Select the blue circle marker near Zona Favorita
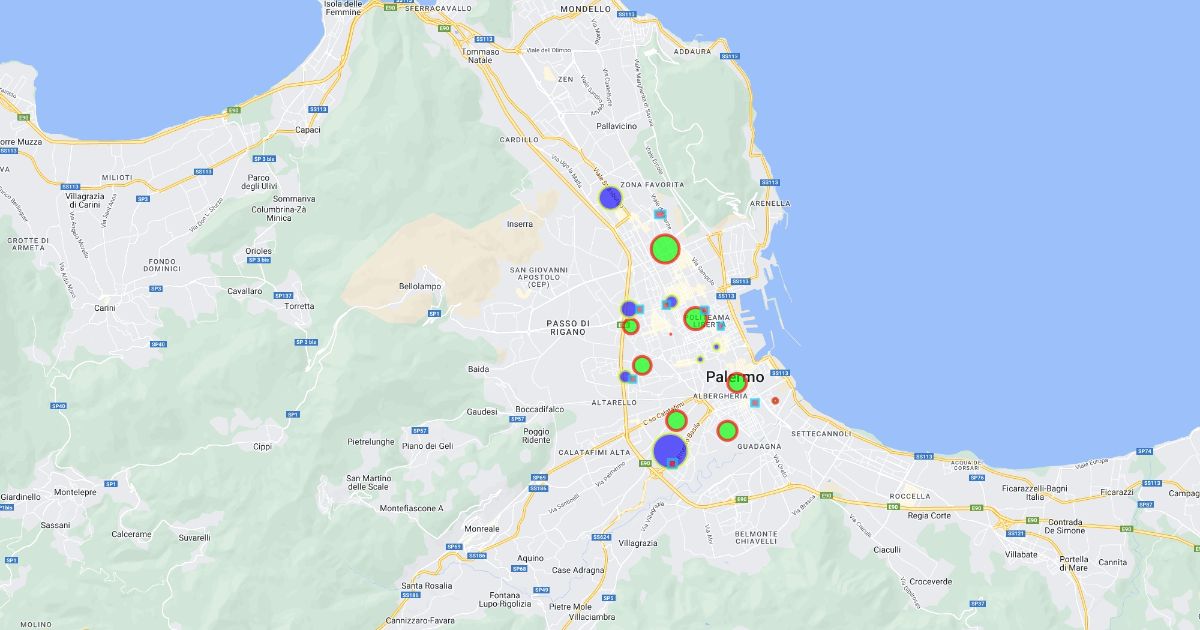The height and width of the screenshot is (630, 1200). coord(611,198)
